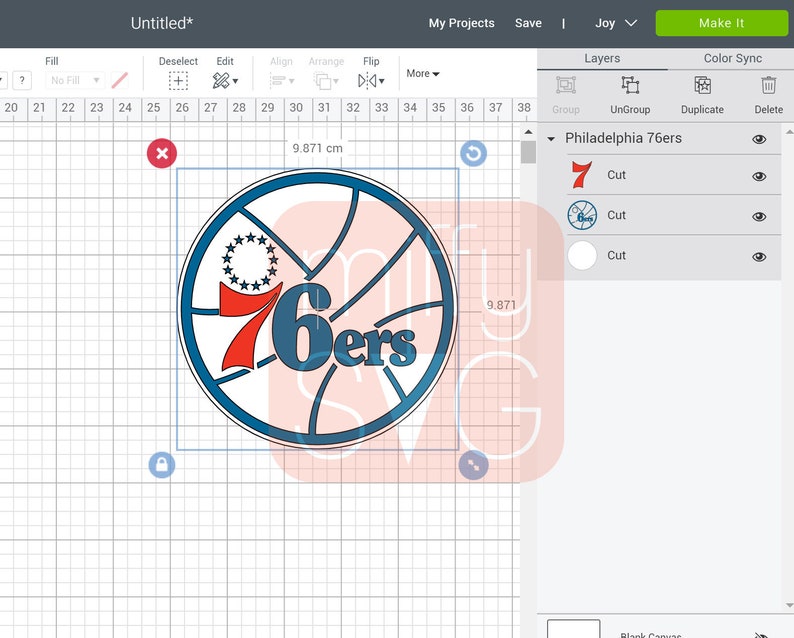
Task: Expand the More menu
Action: pos(422,73)
